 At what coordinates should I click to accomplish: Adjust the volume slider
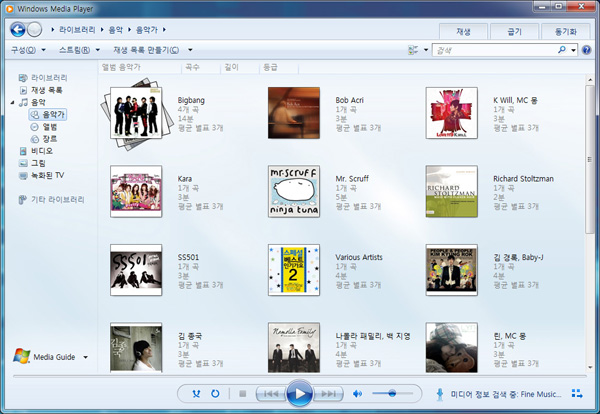point(392,393)
